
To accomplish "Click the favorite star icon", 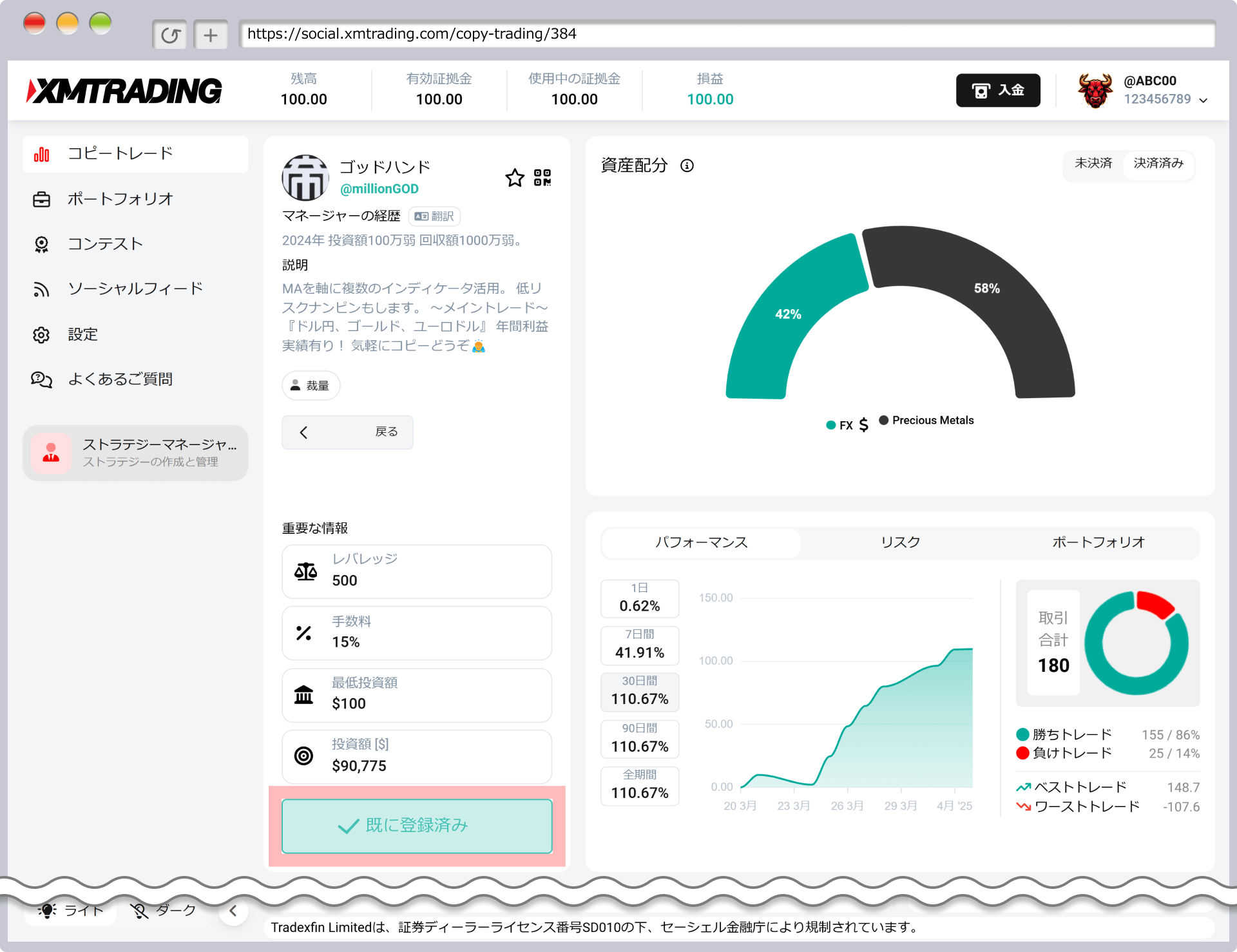I will point(514,178).
